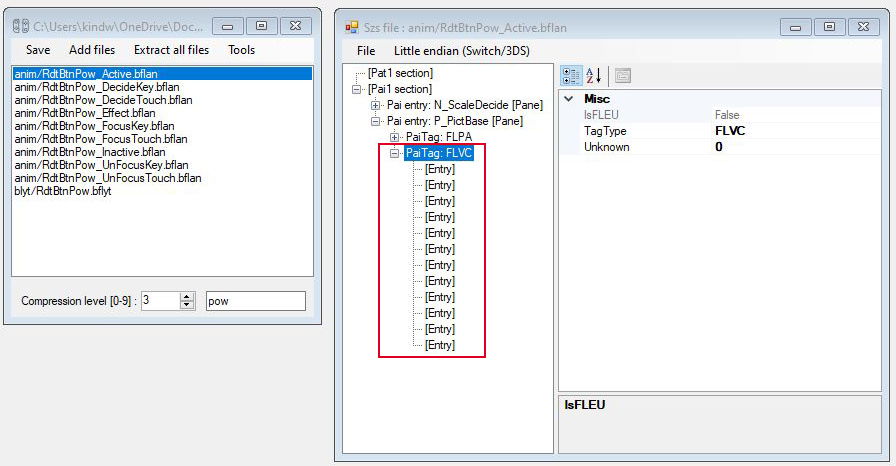Image resolution: width=896 pixels, height=466 pixels.
Task: Expand the PaiTag FLPA node
Action: tap(395, 137)
